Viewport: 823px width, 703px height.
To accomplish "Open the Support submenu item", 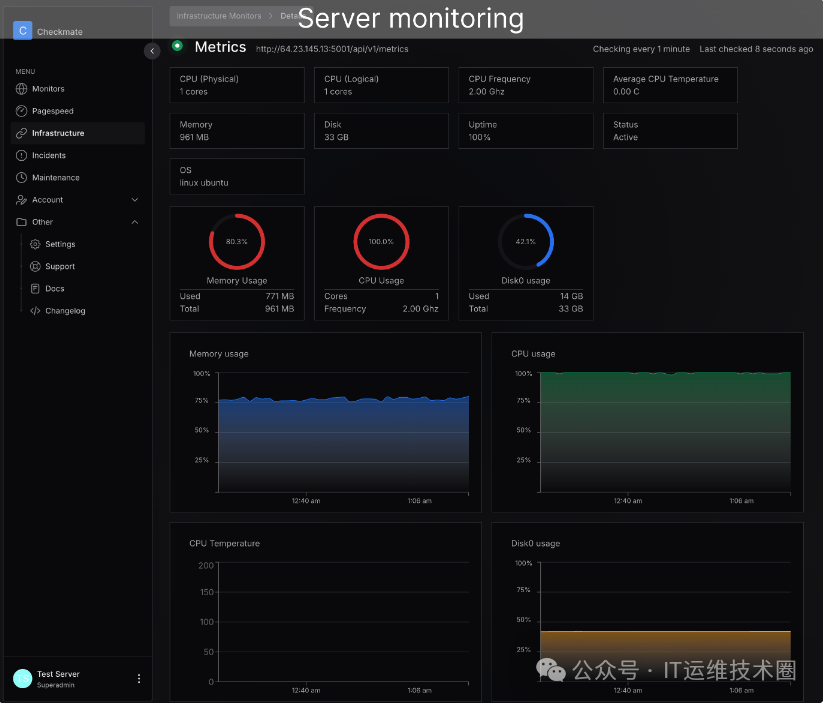I will pyautogui.click(x=84, y=266).
